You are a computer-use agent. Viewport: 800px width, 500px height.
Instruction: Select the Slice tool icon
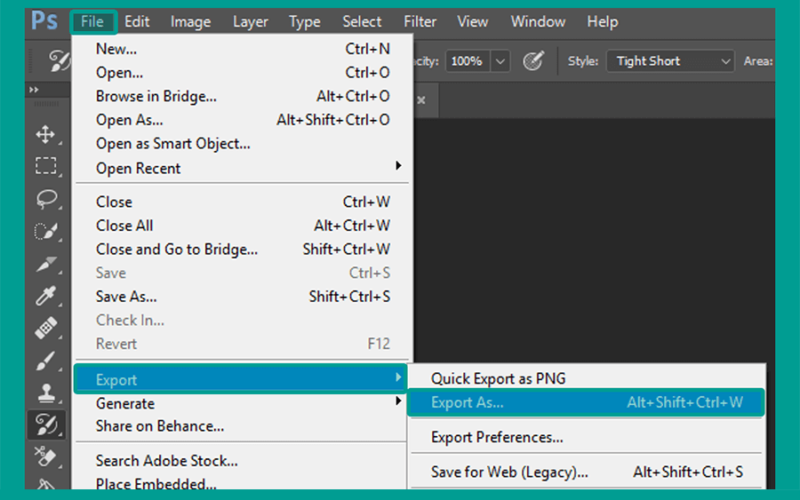click(x=46, y=264)
